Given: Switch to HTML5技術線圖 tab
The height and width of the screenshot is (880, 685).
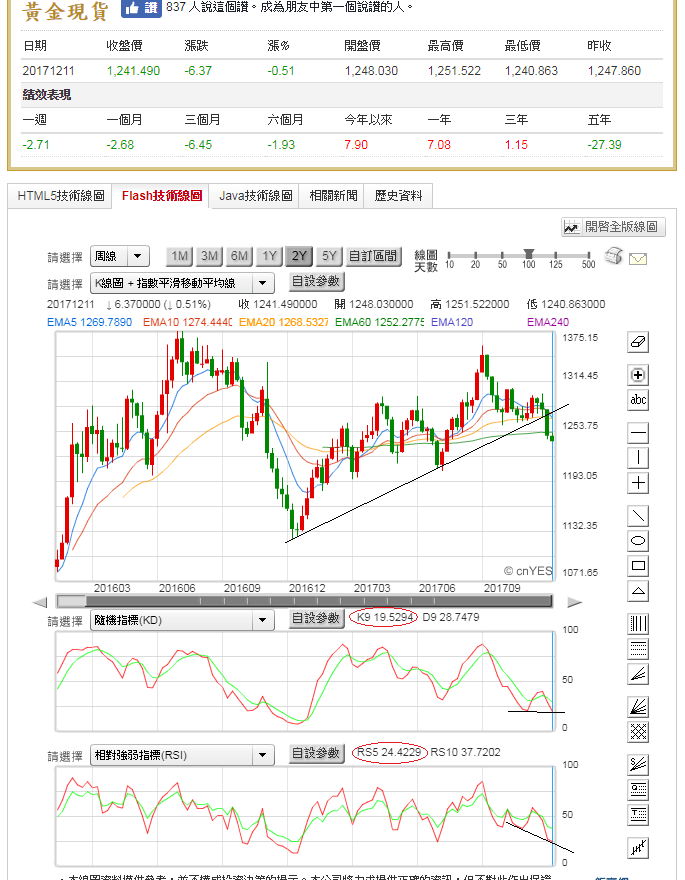Looking at the screenshot, I should point(61,196).
